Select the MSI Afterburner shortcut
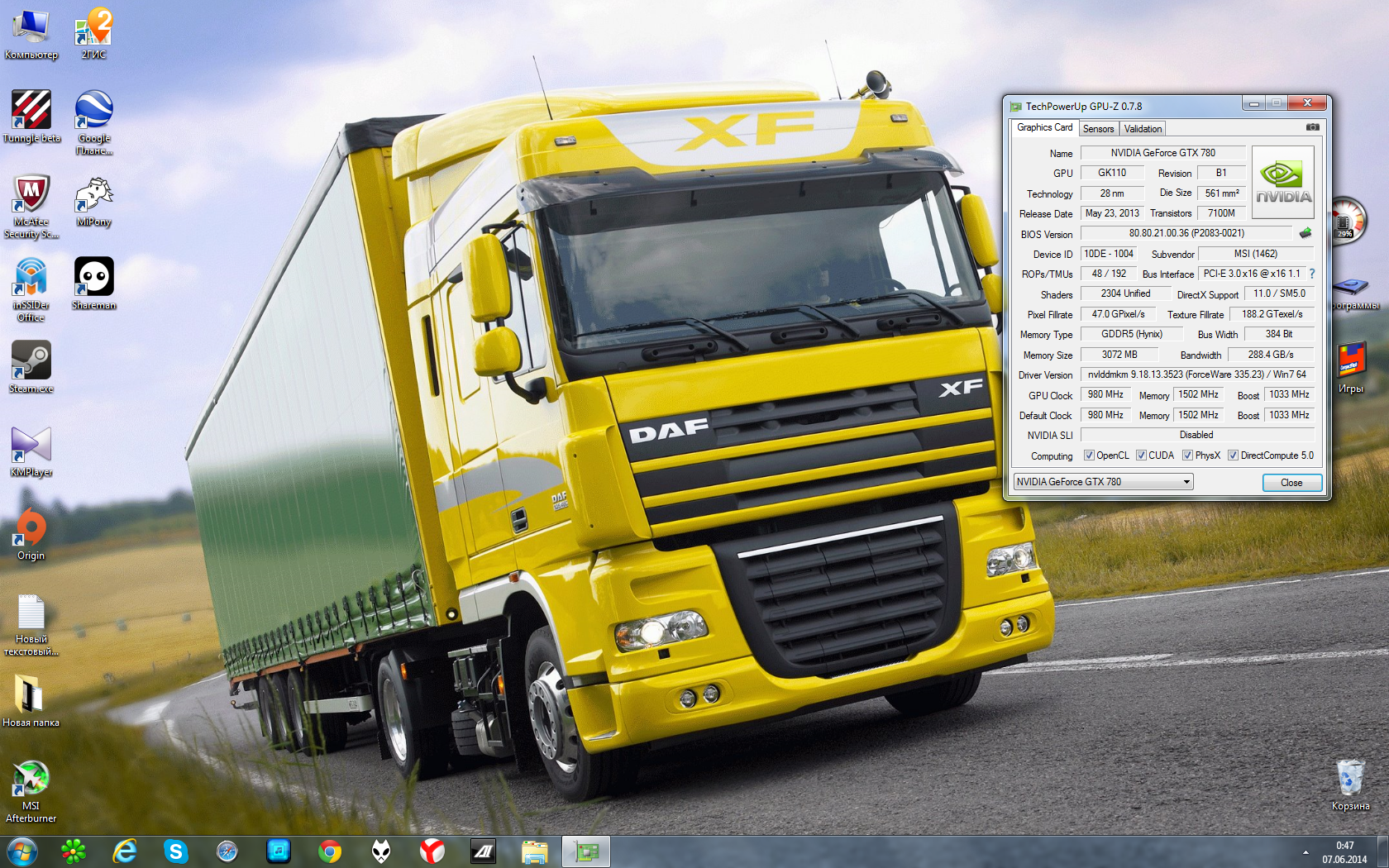 point(31,791)
